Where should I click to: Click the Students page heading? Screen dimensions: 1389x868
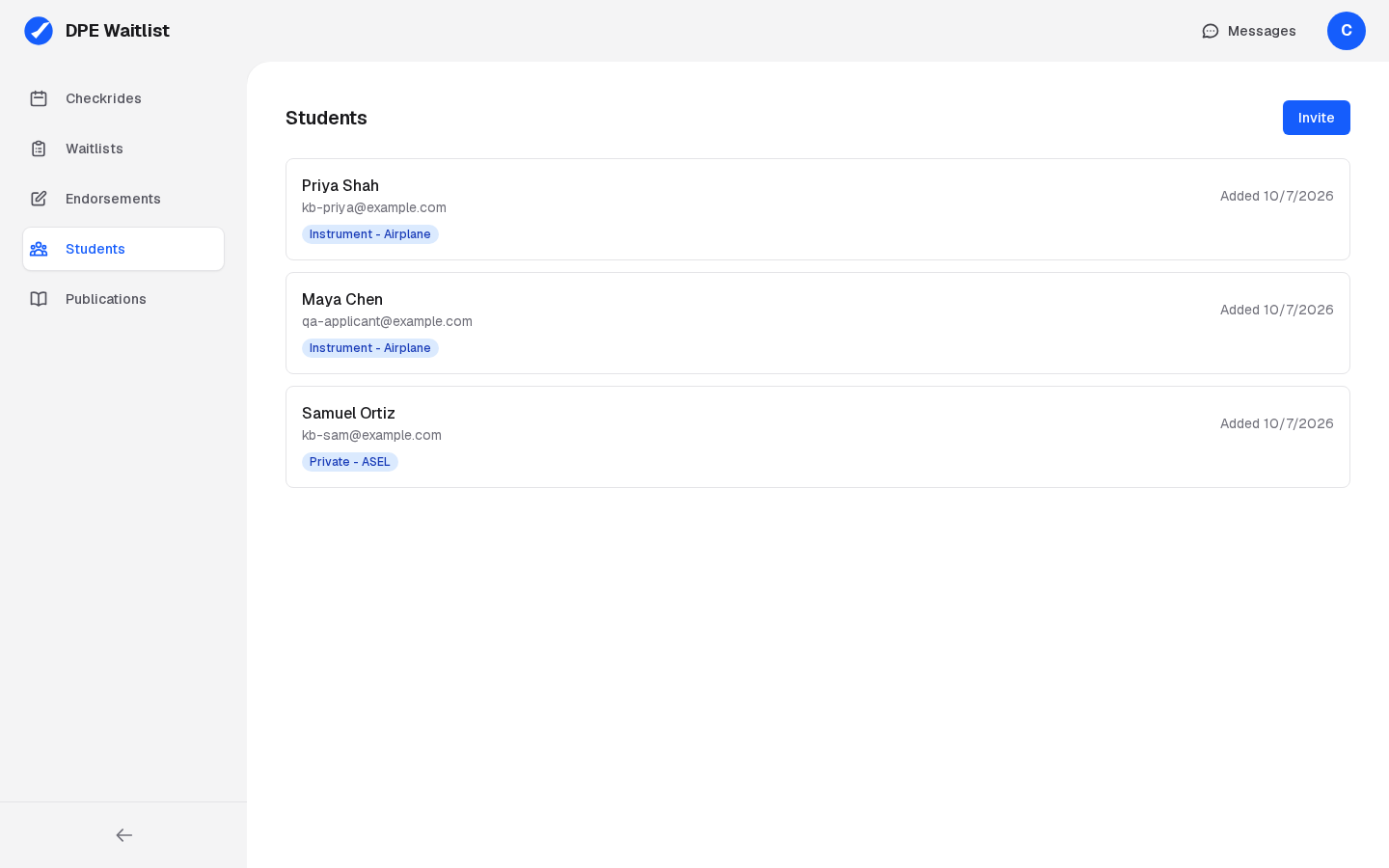coord(326,118)
